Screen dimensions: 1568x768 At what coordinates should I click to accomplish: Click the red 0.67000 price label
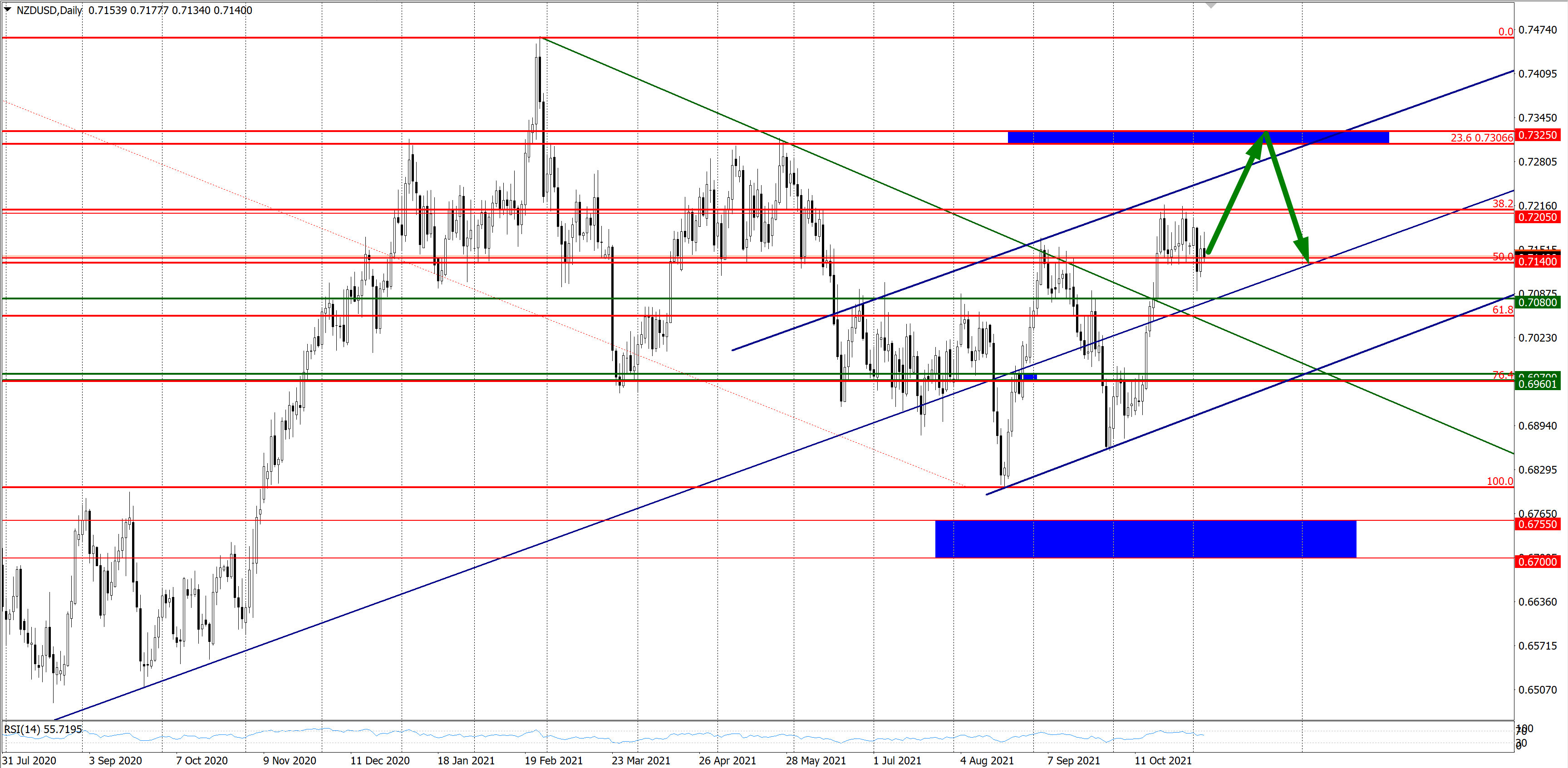coord(1537,562)
